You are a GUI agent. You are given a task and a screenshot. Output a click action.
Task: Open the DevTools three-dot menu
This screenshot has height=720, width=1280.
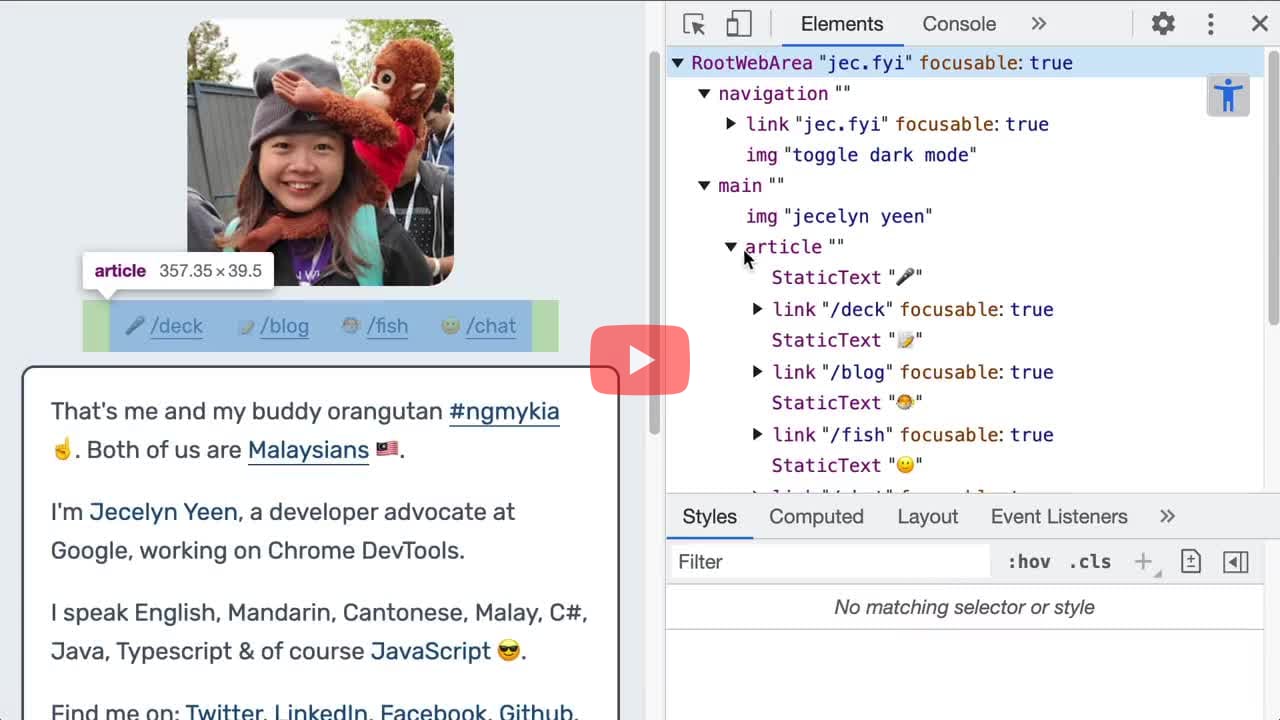(x=1211, y=24)
